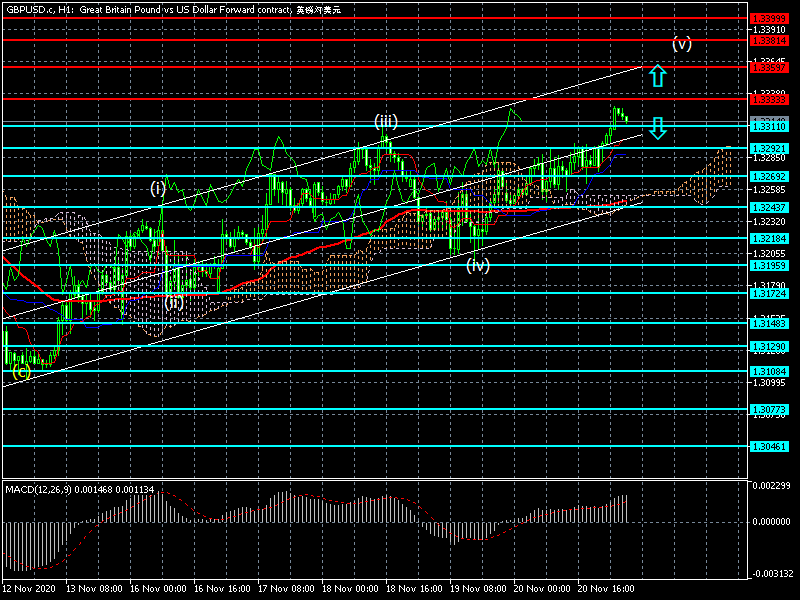Viewport: 800px width, 600px height.
Task: Click the cyan 1.31959 price tag
Action: pyautogui.click(x=769, y=265)
